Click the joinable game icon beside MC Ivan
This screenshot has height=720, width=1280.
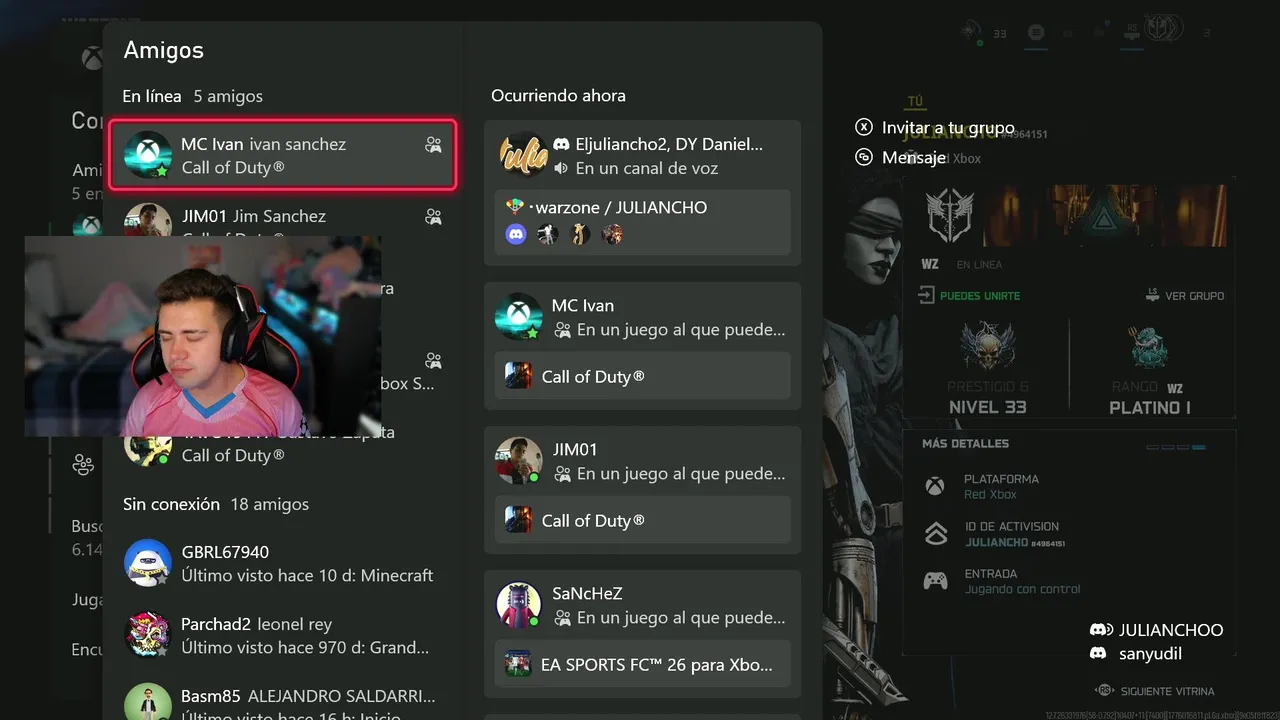click(x=433, y=145)
